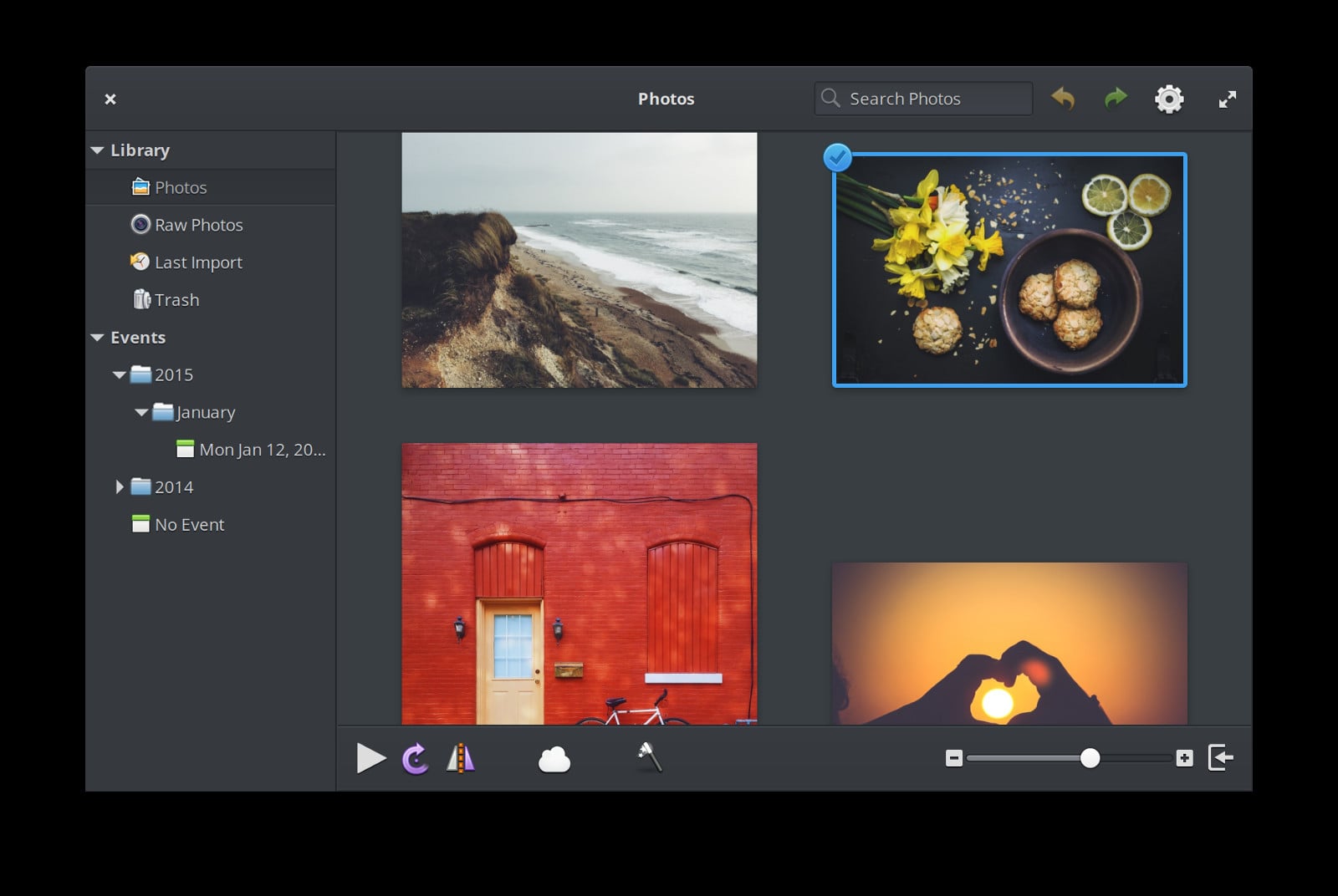Open the settings gear menu
This screenshot has width=1338, height=896.
point(1169,98)
